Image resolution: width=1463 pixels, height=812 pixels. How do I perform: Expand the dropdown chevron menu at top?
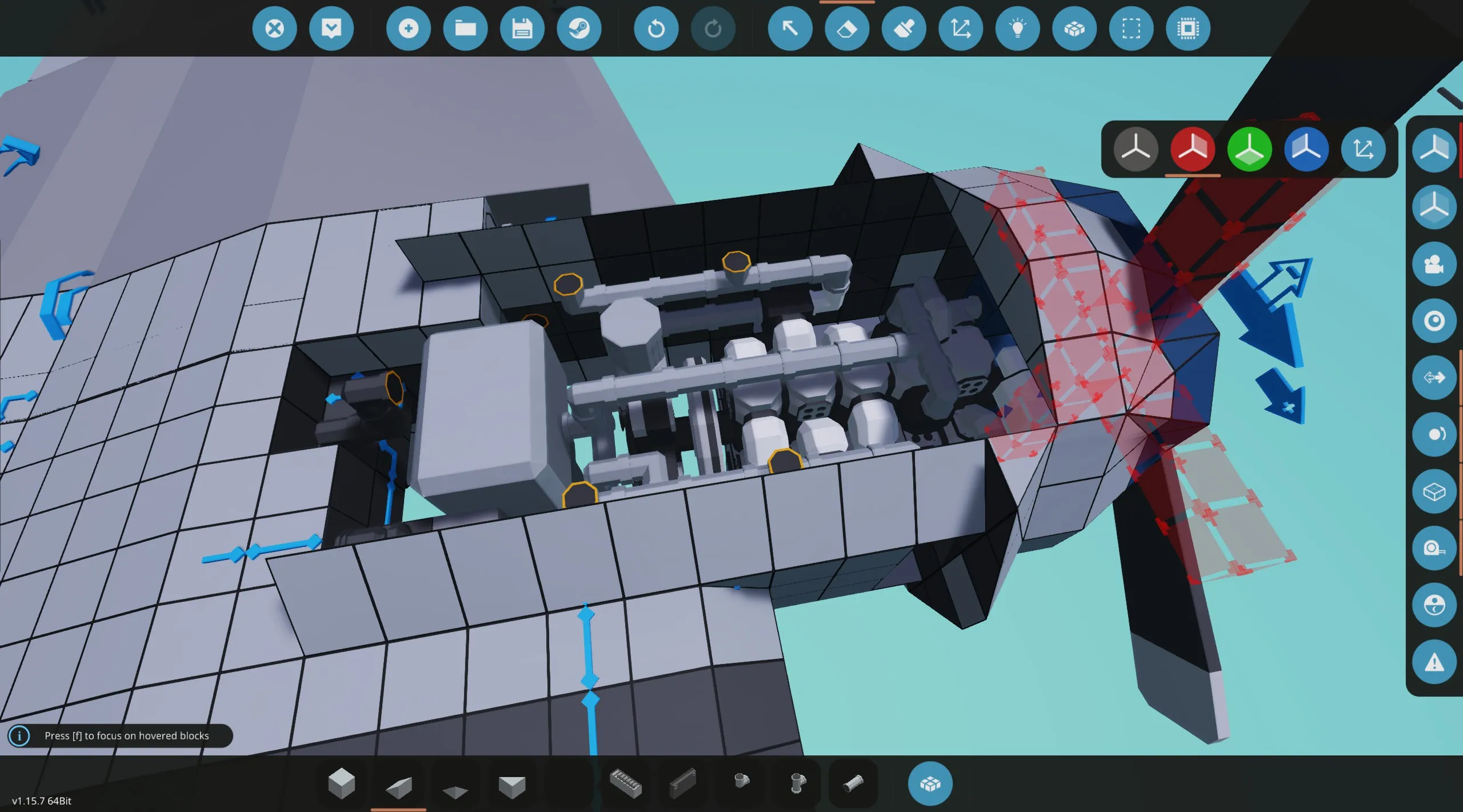coord(331,29)
